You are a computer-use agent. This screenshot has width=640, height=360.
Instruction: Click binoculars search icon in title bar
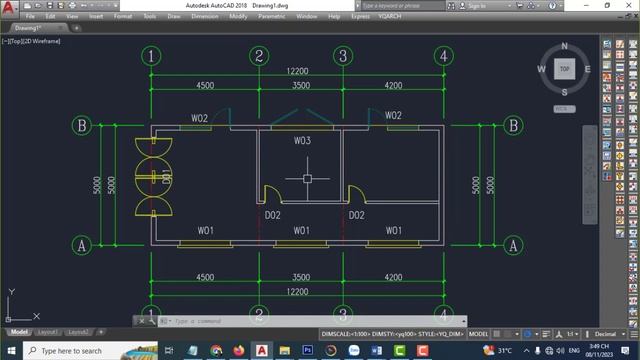pyautogui.click(x=451, y=6)
